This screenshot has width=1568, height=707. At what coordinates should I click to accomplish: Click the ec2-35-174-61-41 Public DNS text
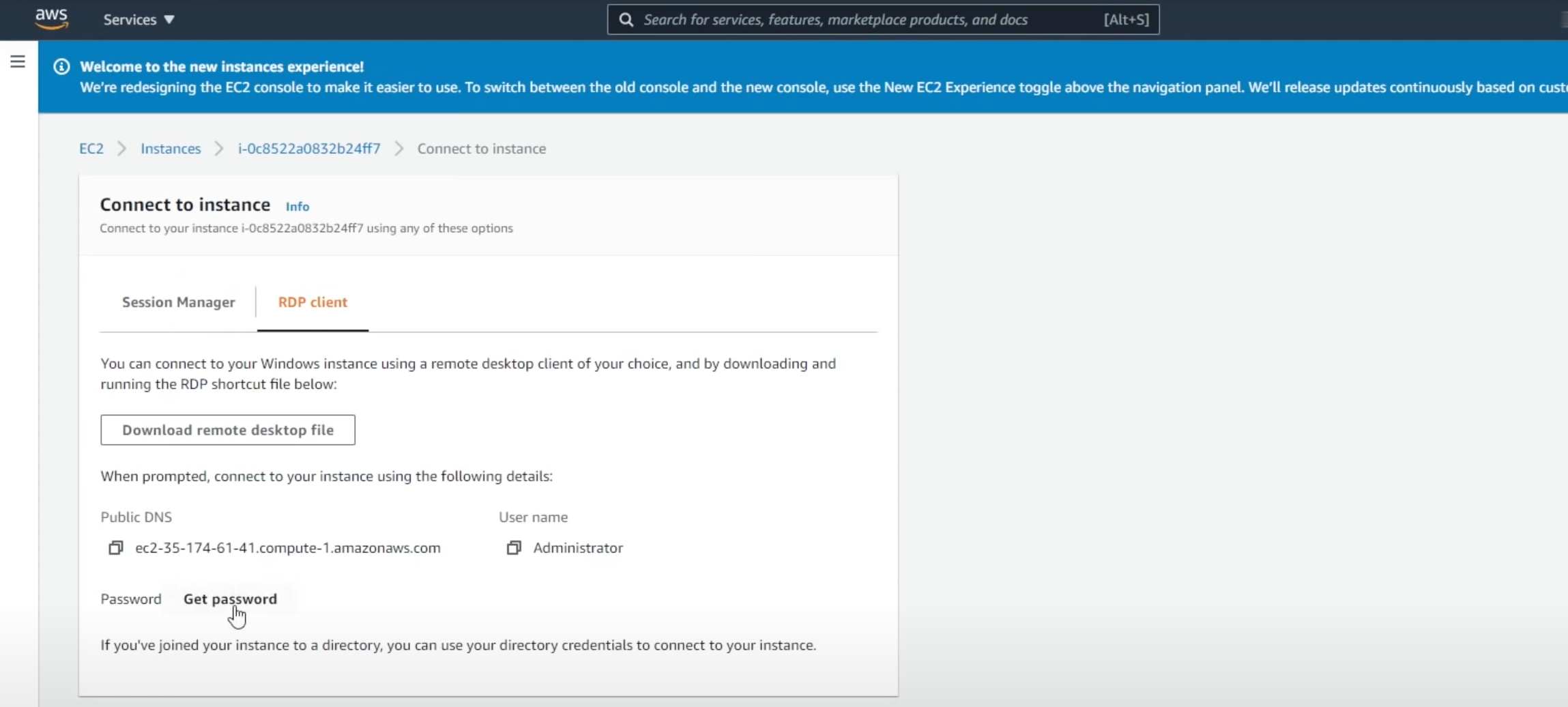tap(288, 548)
